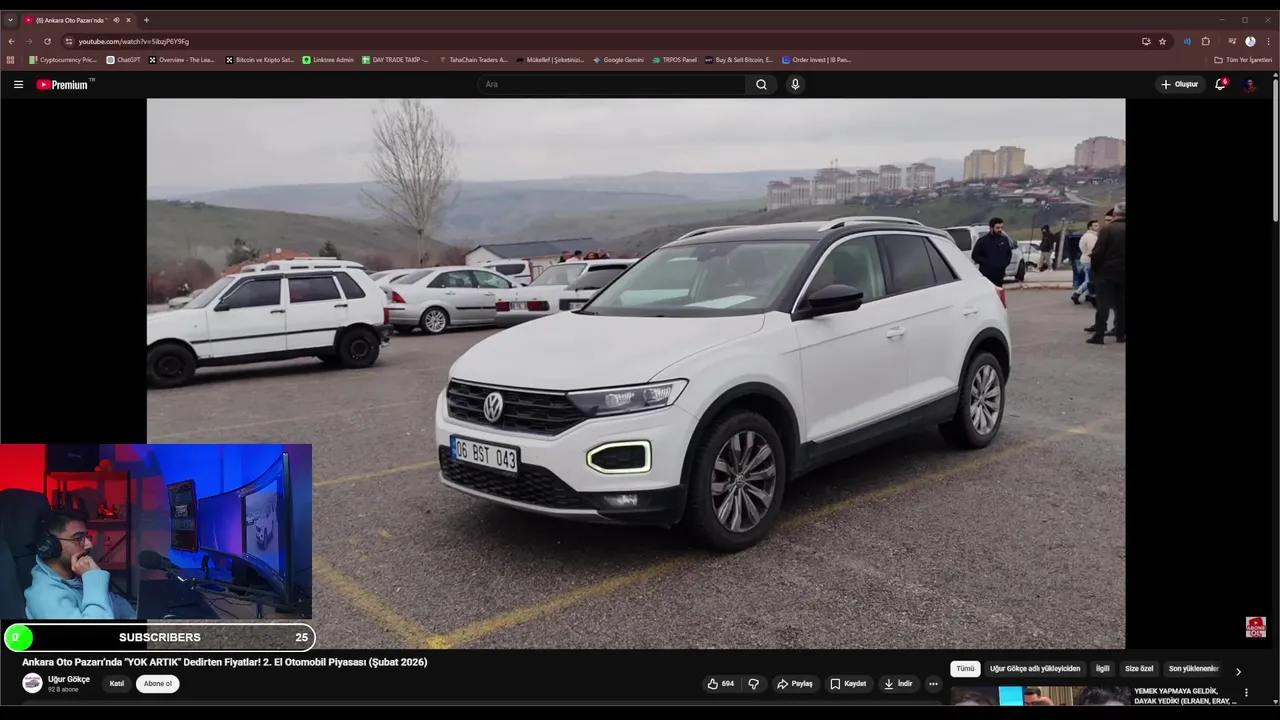The image size is (1280, 720).
Task: Start voice search with microphone icon
Action: tap(795, 85)
